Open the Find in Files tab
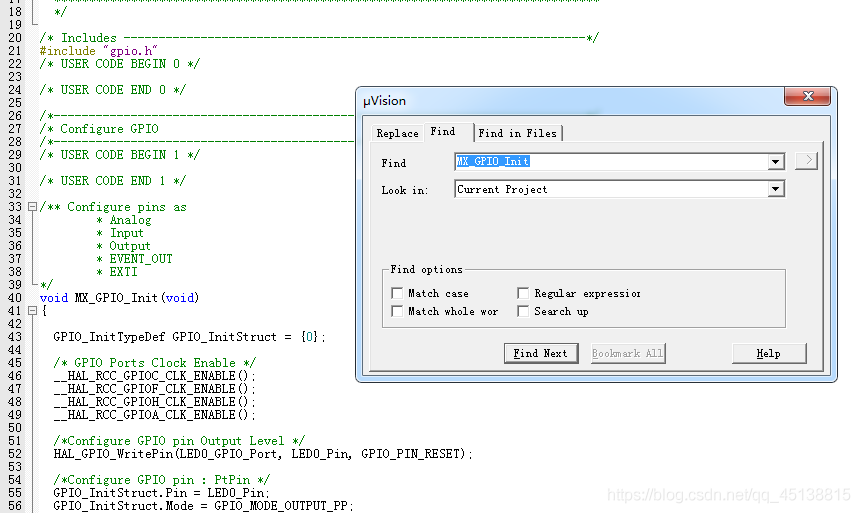 click(518, 134)
